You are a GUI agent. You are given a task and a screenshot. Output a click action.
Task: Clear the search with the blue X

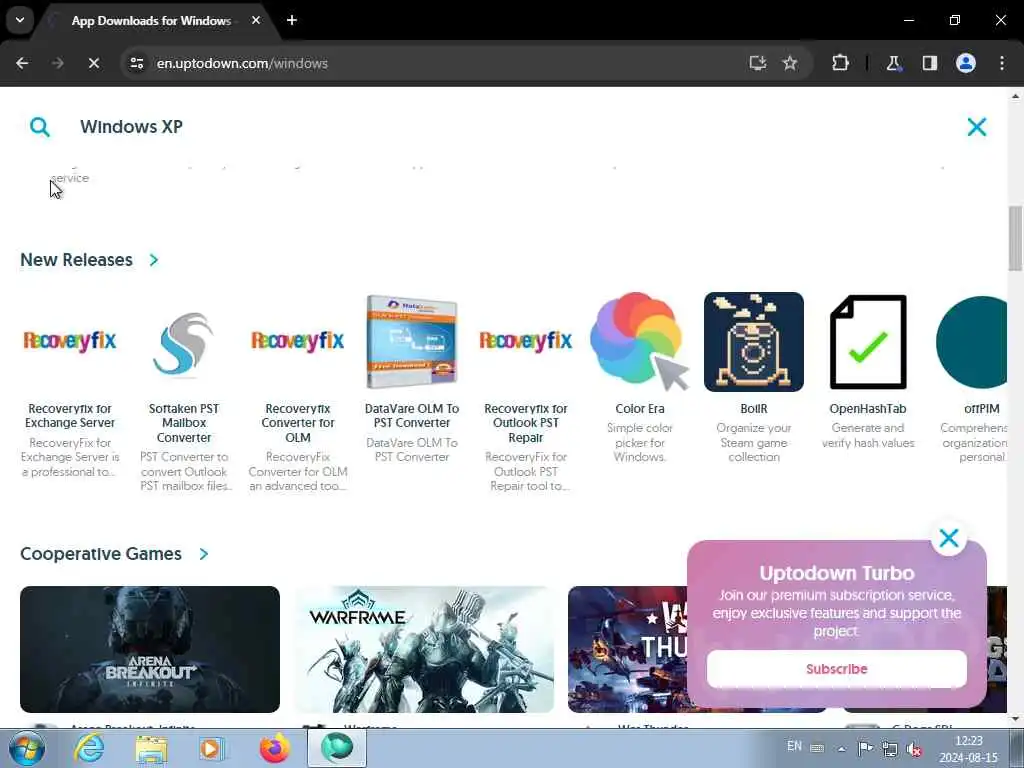976,127
